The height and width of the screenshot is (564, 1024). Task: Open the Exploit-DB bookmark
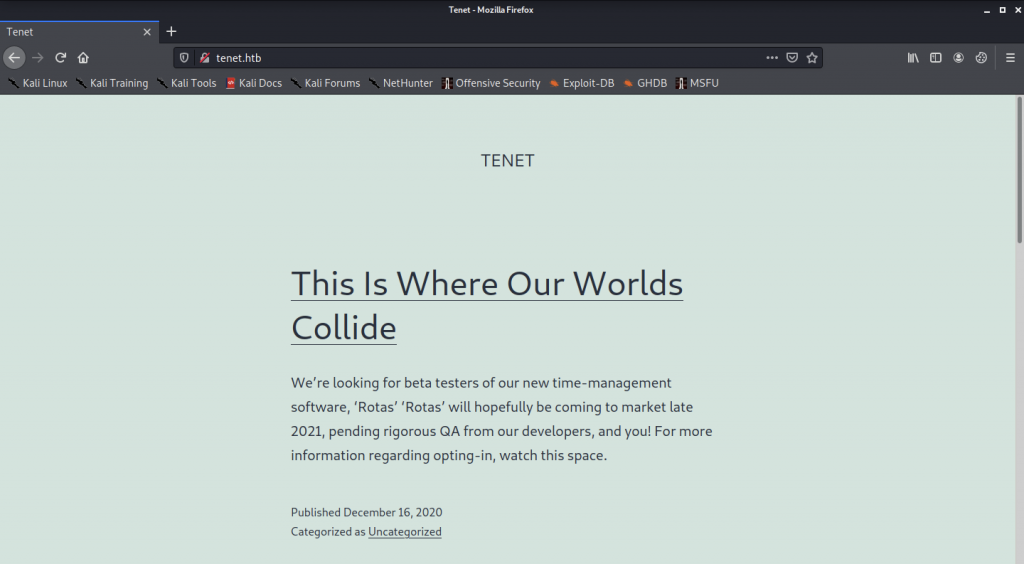(x=582, y=83)
